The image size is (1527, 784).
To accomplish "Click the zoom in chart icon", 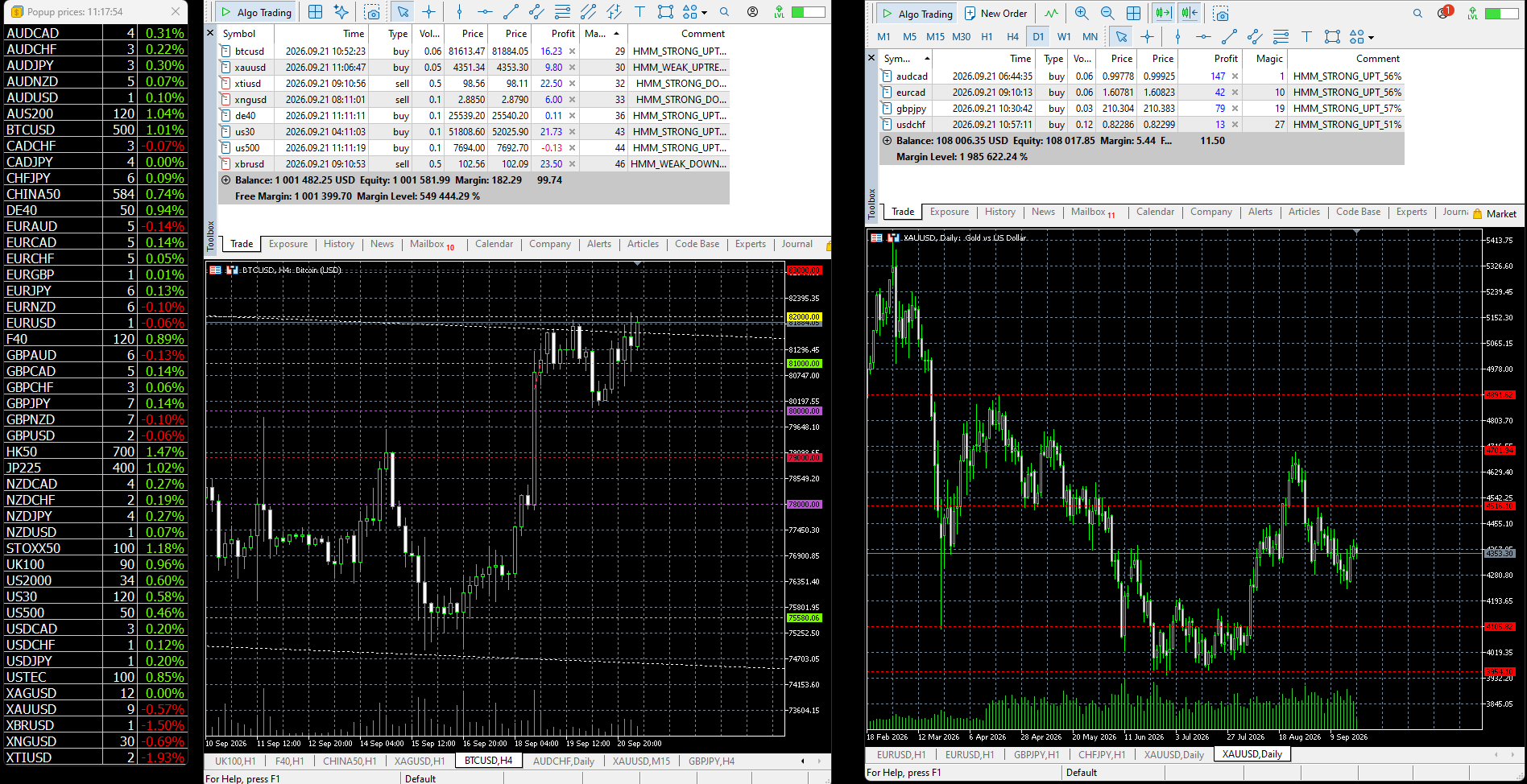I will 1082,14.
